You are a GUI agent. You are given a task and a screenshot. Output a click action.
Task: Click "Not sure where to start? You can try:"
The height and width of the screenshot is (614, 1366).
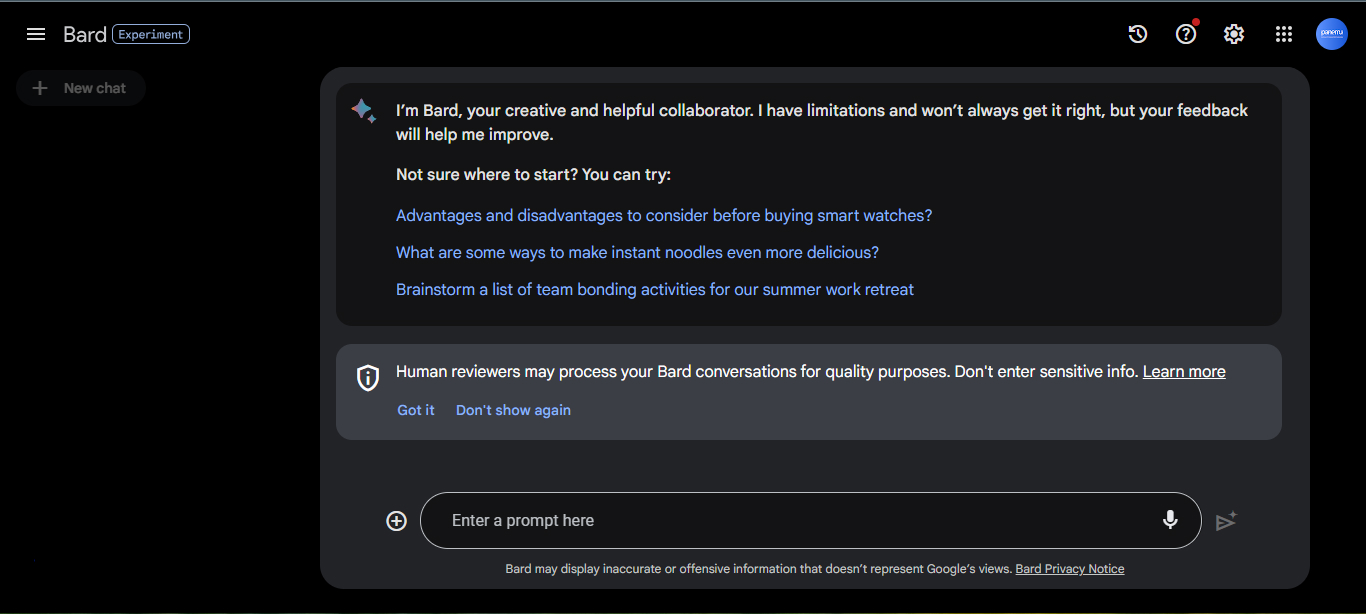[x=533, y=174]
